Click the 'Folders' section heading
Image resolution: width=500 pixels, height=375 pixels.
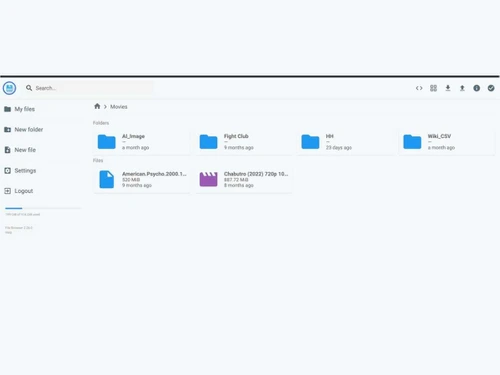tap(101, 123)
